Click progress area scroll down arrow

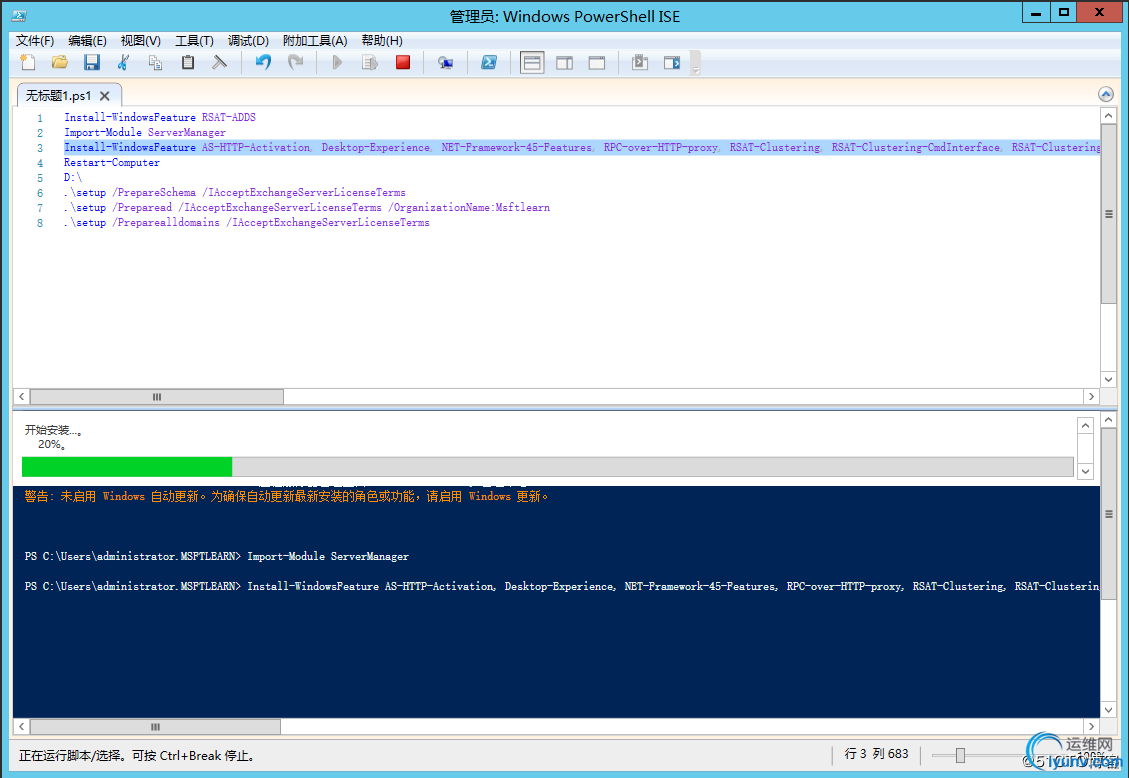pyautogui.click(x=1086, y=472)
